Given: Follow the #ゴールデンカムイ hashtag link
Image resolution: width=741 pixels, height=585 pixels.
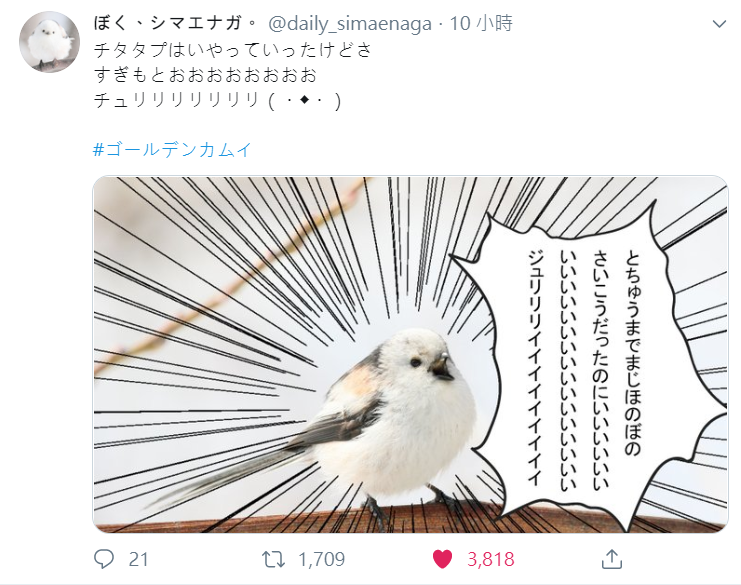Looking at the screenshot, I should (x=173, y=150).
